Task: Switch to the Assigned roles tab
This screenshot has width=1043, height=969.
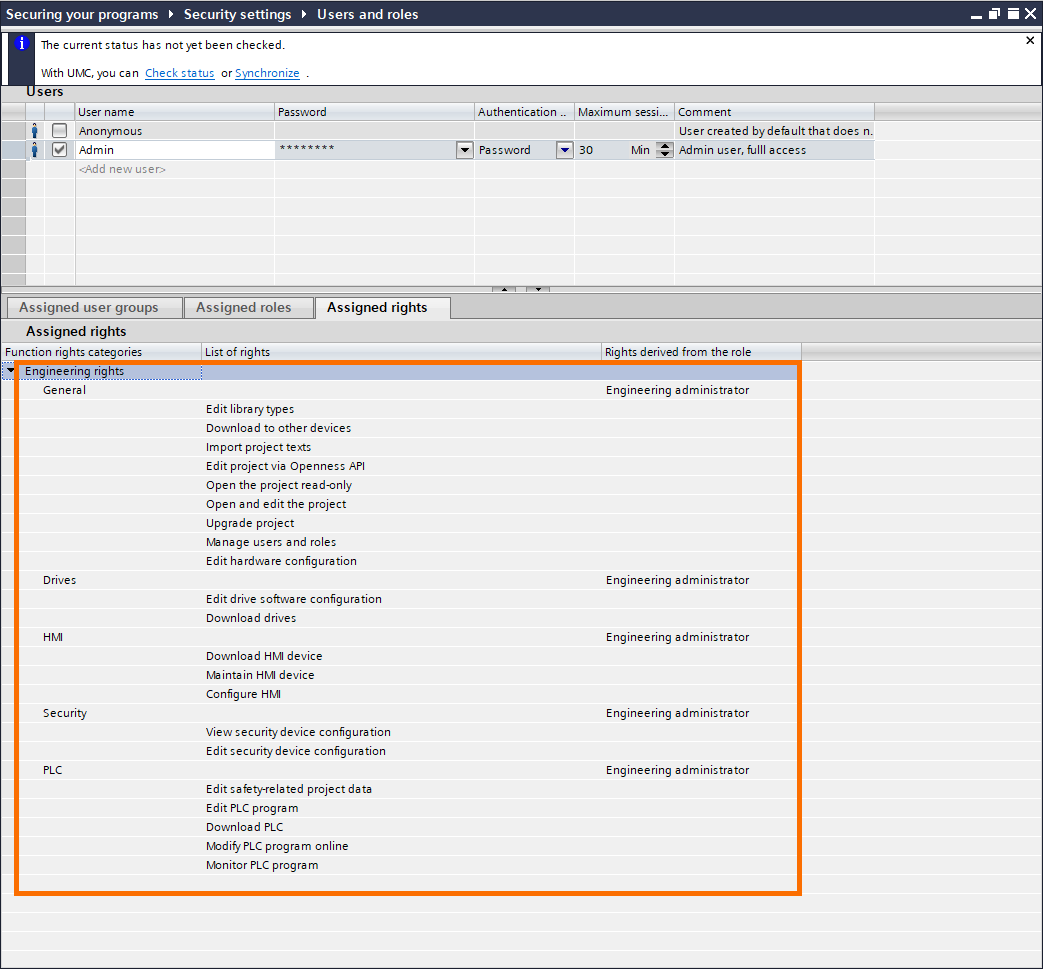Action: [x=247, y=307]
